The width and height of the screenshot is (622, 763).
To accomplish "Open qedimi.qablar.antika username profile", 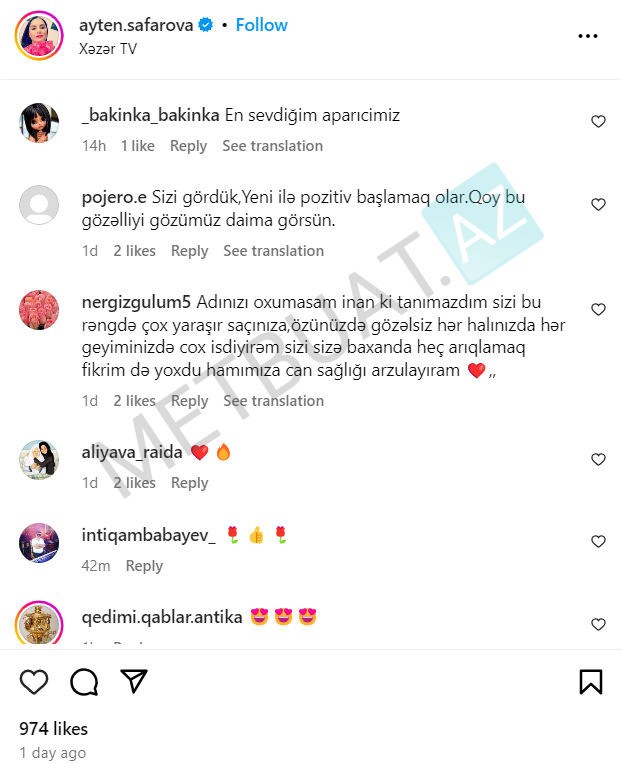I will [x=162, y=617].
